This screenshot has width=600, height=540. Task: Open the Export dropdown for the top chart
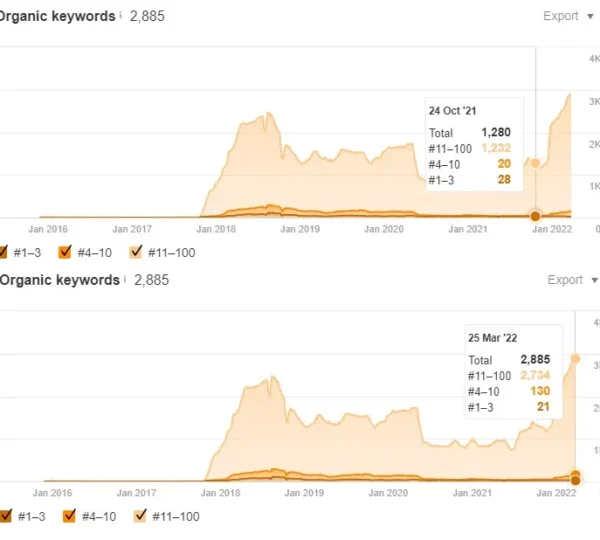coord(566,16)
